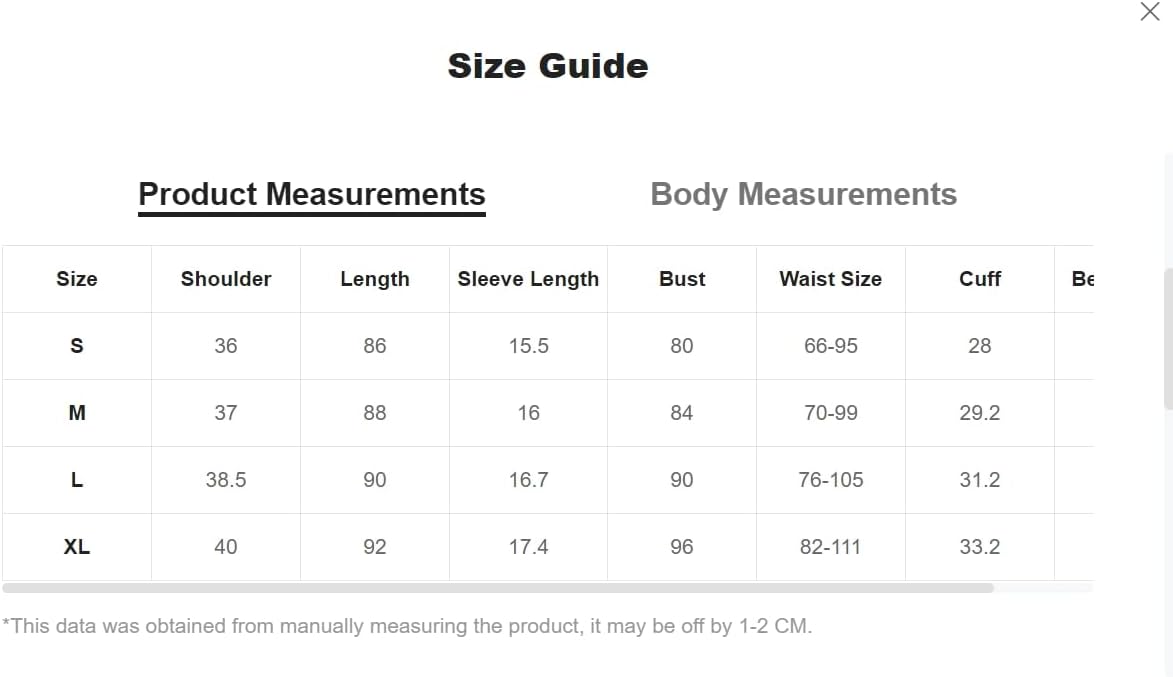Click the L size row label

pos(77,480)
